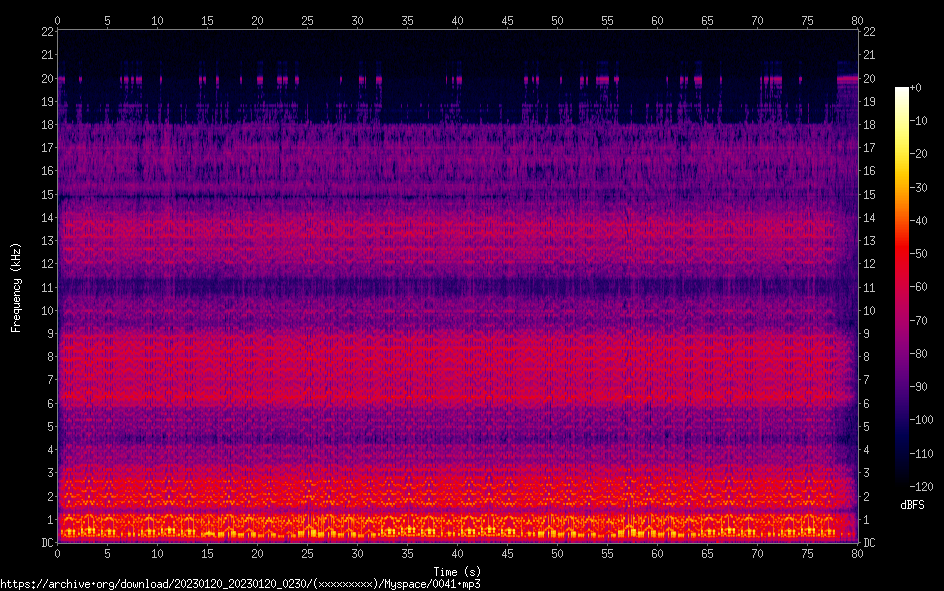This screenshot has height=591, width=944.
Task: Click the "5" kHz tick on the left axis
Action: (x=49, y=427)
